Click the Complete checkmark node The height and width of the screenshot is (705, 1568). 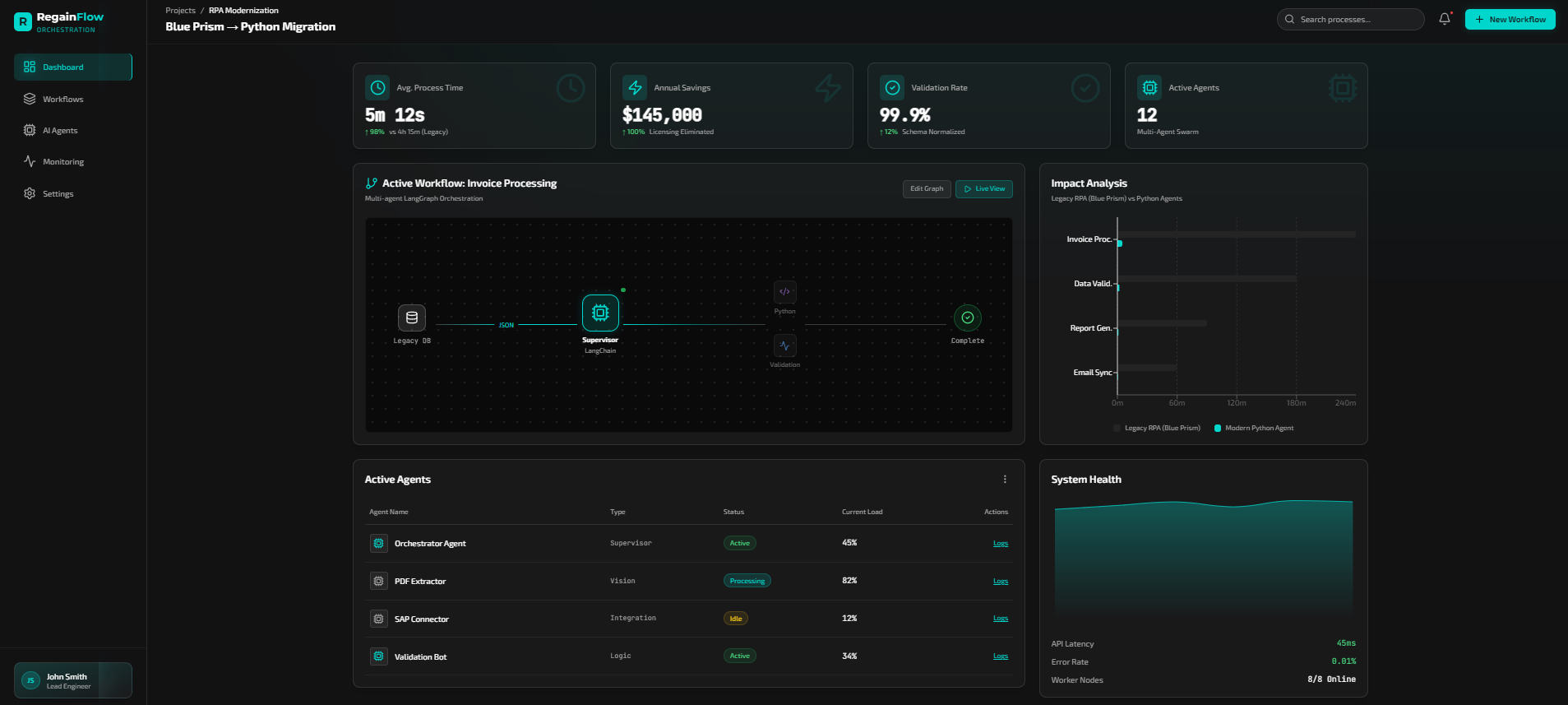(967, 318)
